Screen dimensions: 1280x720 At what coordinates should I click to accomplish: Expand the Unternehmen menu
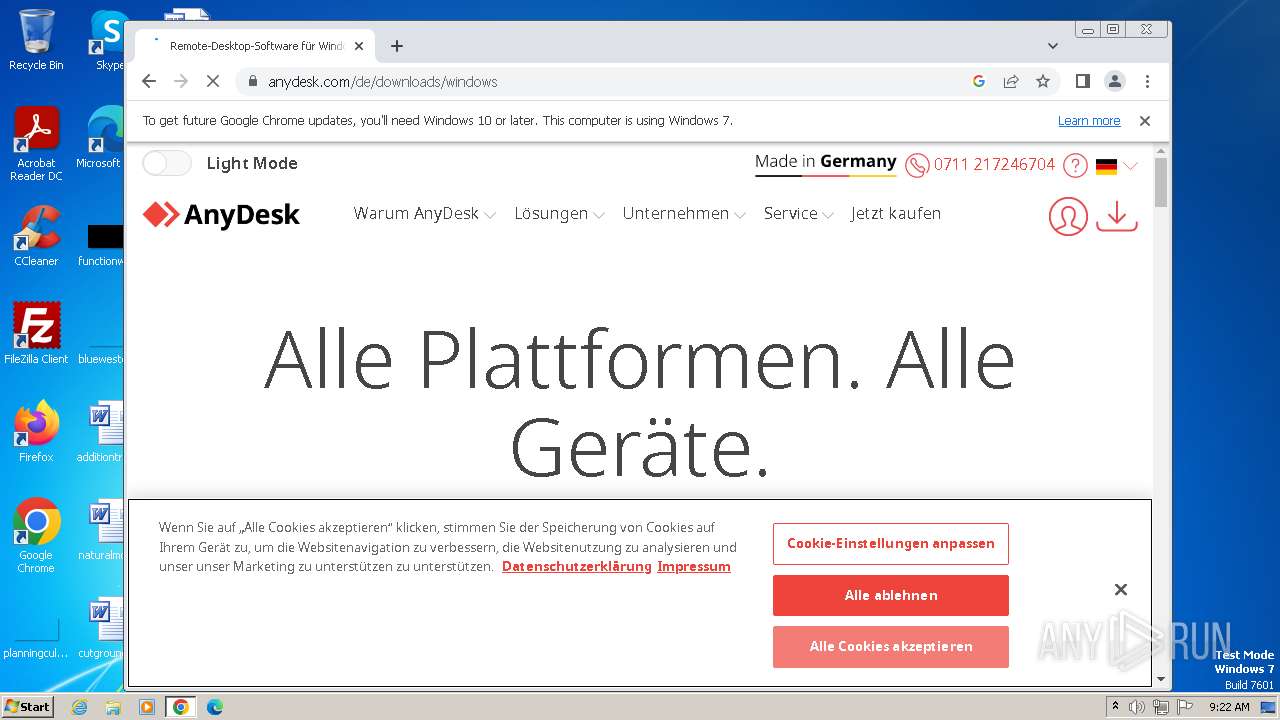[x=684, y=213]
